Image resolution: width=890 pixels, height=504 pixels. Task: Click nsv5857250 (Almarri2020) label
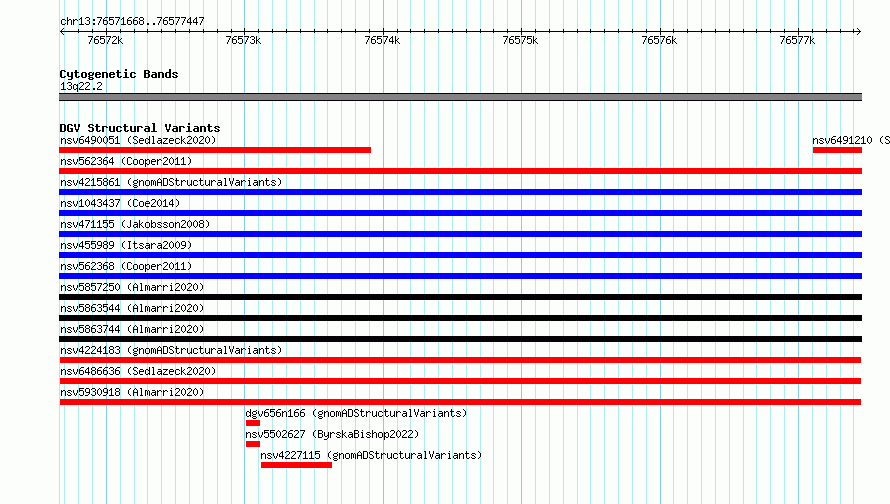tap(132, 287)
